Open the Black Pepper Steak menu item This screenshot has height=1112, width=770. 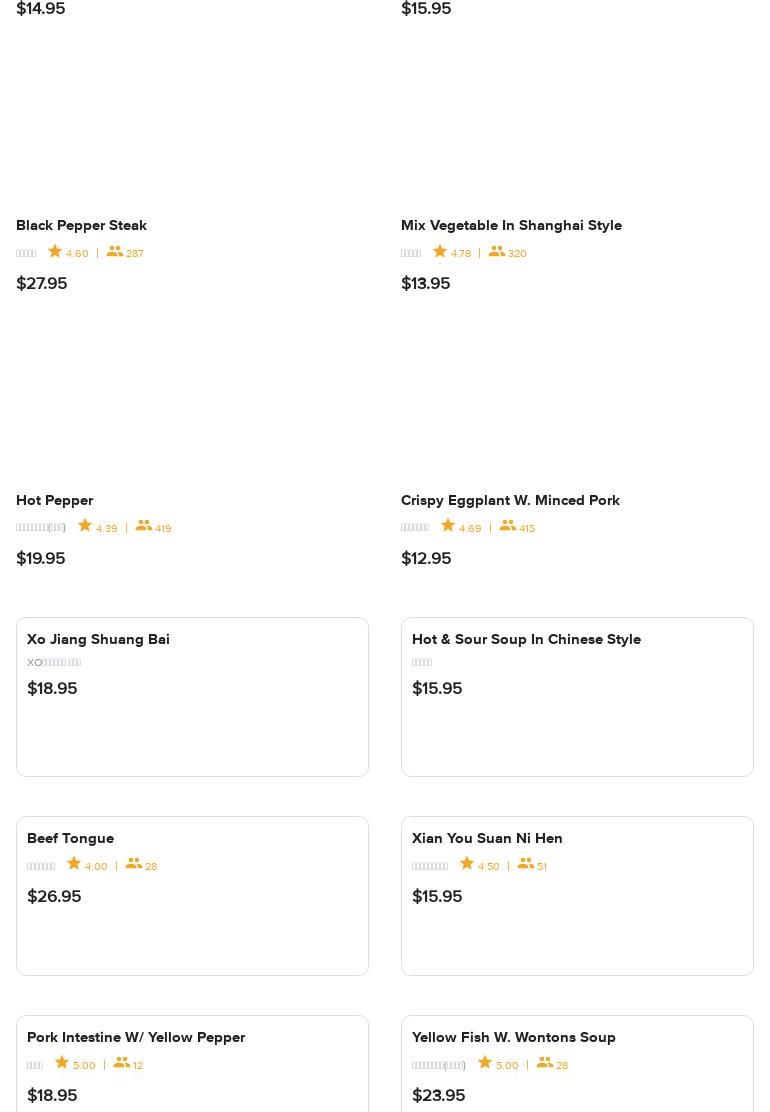(x=81, y=225)
